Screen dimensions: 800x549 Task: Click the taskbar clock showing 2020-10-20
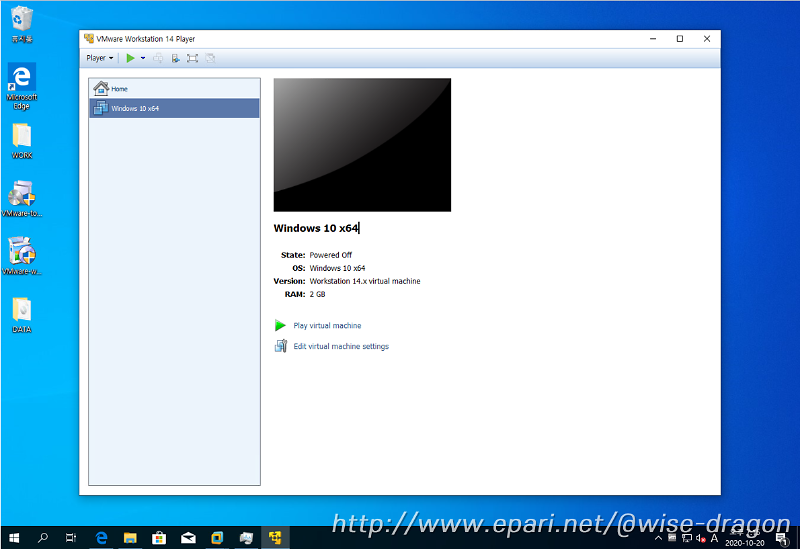coord(744,538)
